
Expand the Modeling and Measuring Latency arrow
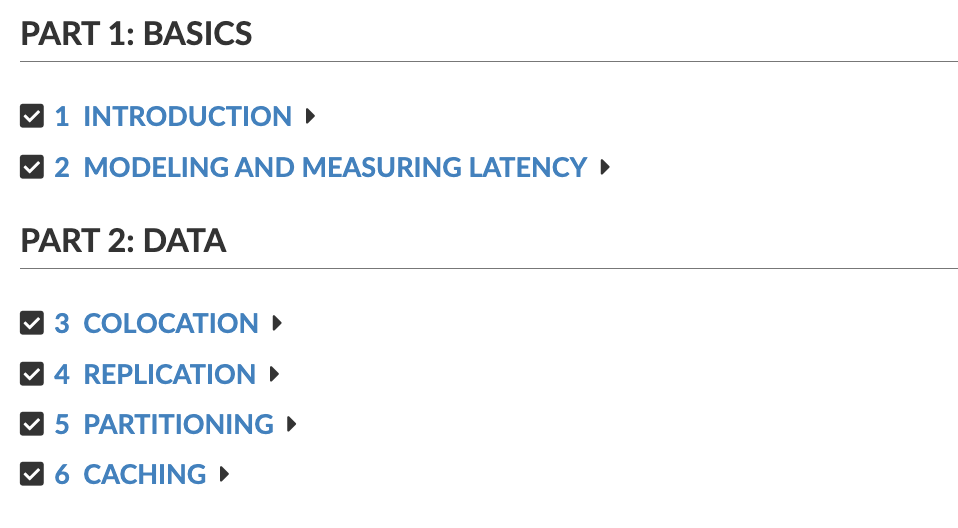coord(605,167)
